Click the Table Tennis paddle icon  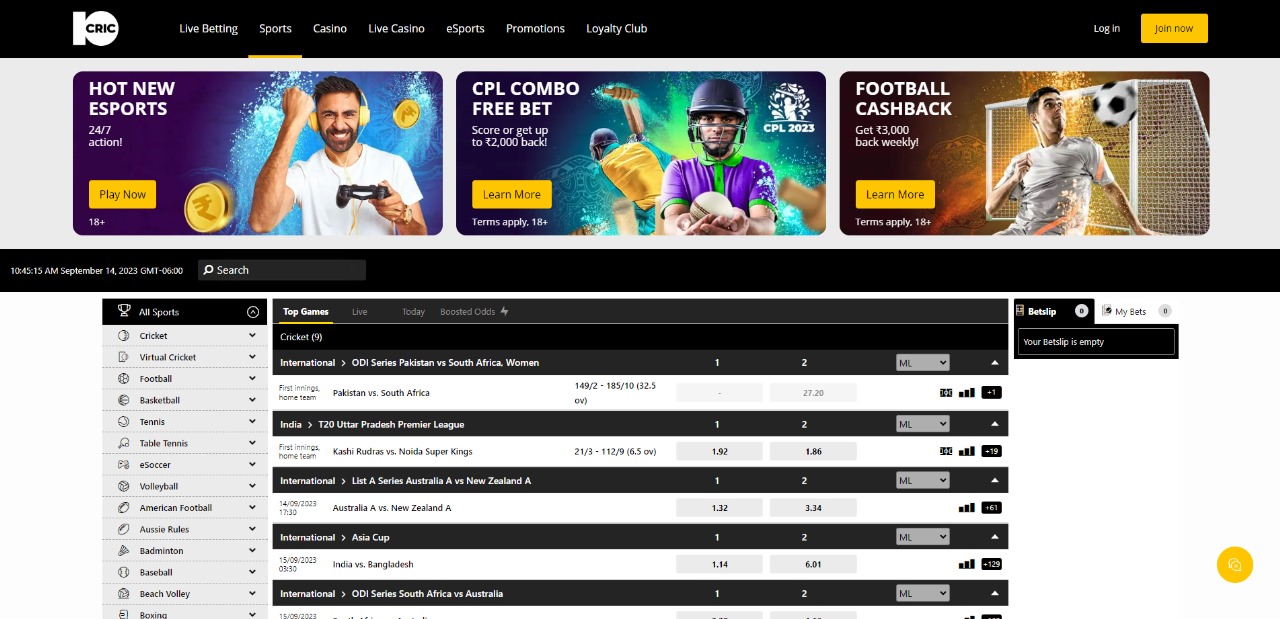[x=123, y=443]
